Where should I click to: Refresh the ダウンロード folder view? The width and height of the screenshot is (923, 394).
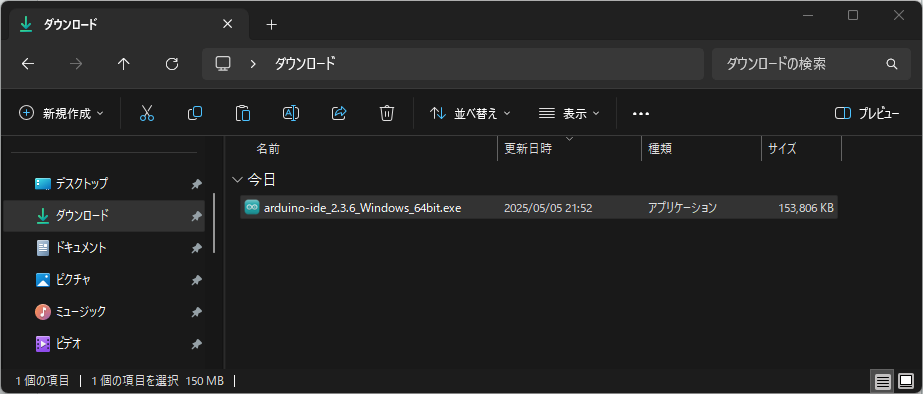[172, 64]
